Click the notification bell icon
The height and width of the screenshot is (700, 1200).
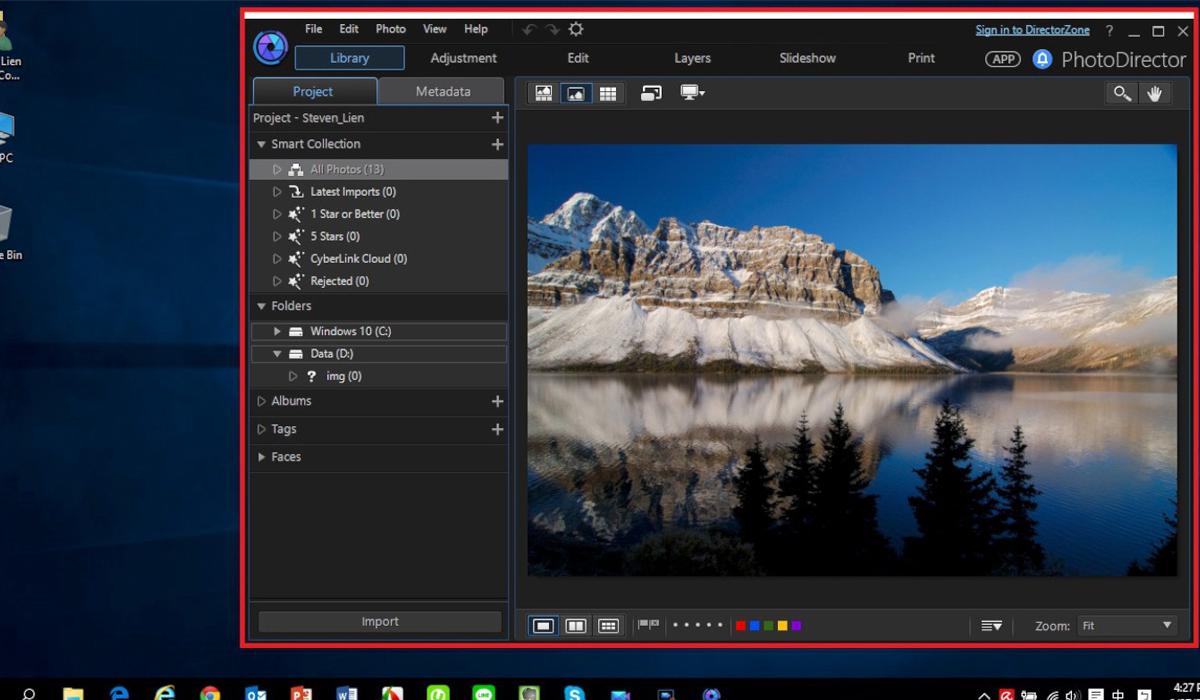click(1040, 59)
